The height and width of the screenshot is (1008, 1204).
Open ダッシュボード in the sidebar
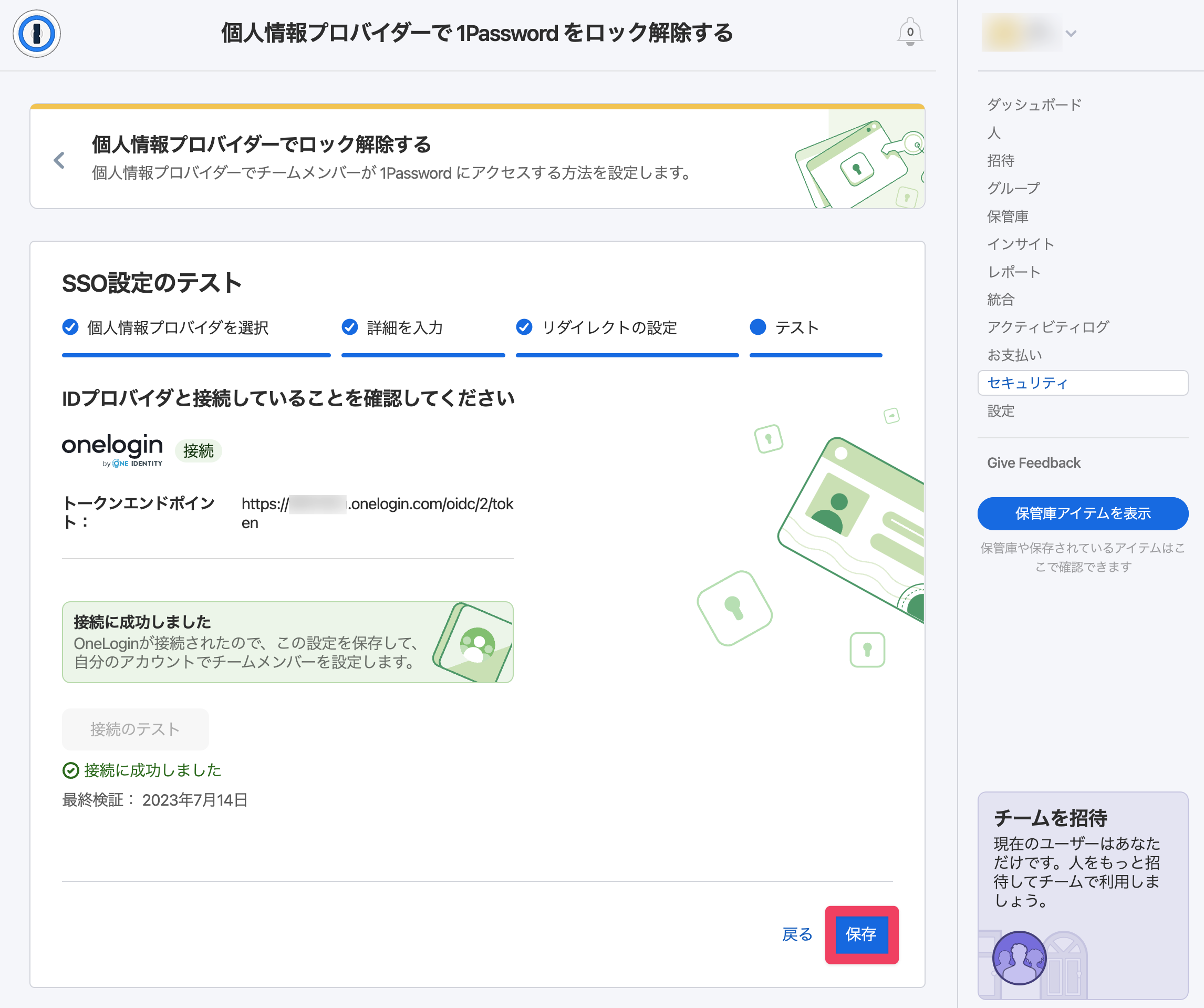coord(1034,105)
